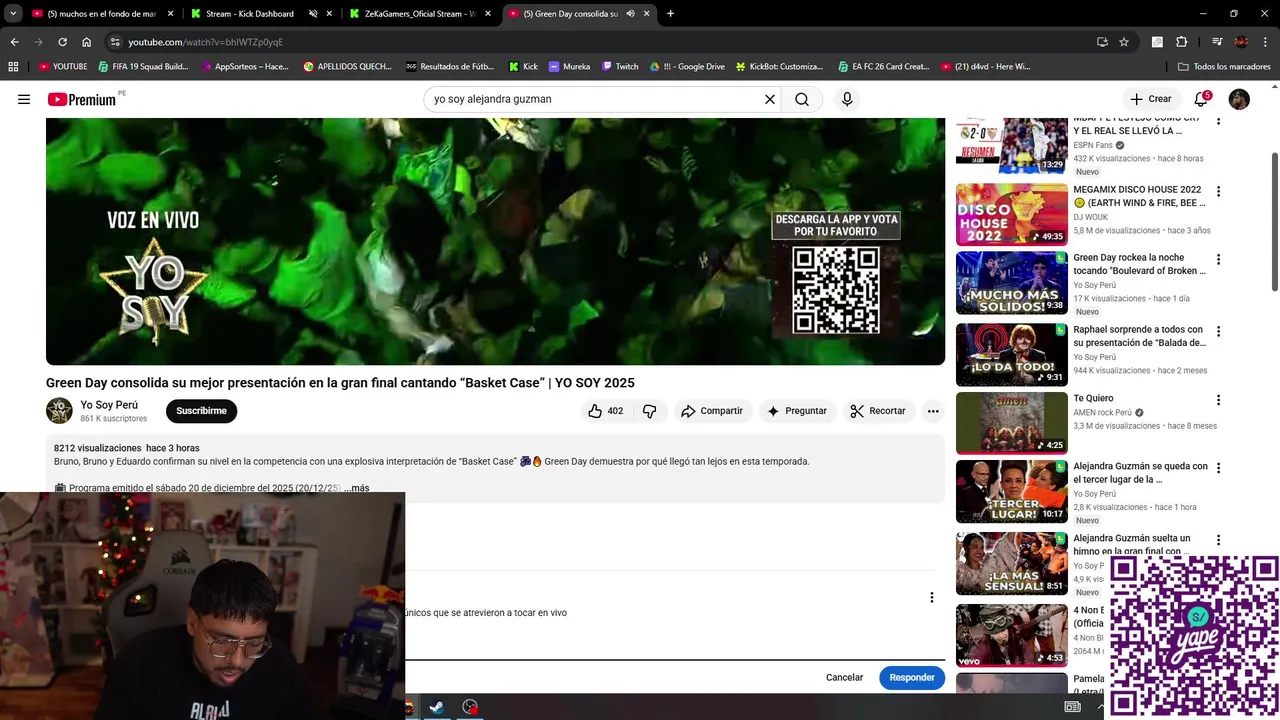Open AppSorteos bookmark
Image resolution: width=1280 pixels, height=720 pixels.
pyautogui.click(x=244, y=67)
